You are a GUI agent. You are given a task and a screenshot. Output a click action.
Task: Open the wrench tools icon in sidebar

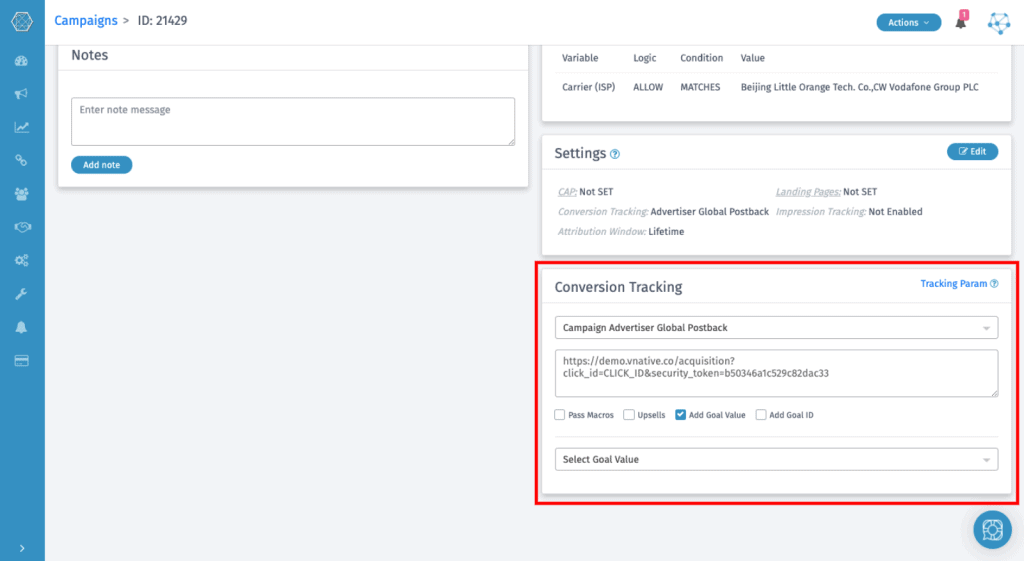point(21,294)
